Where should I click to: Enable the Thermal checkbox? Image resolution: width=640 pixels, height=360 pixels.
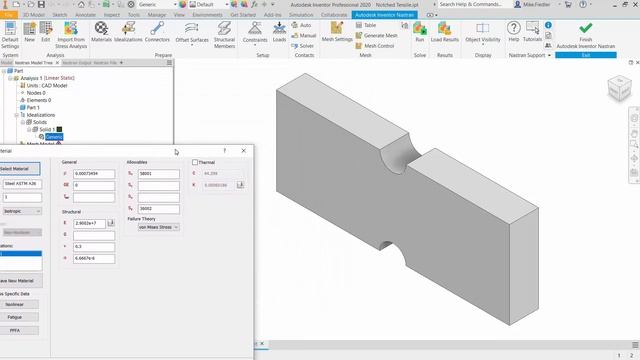click(x=195, y=162)
